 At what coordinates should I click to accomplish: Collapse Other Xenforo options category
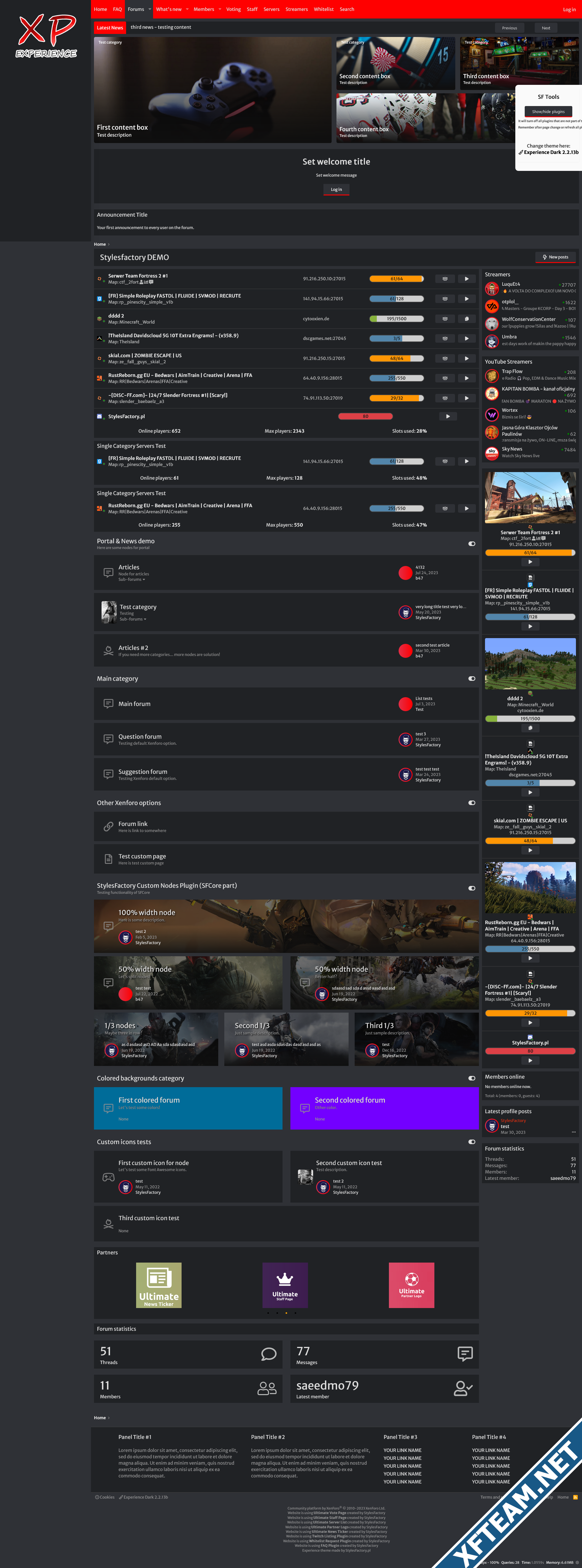click(472, 802)
